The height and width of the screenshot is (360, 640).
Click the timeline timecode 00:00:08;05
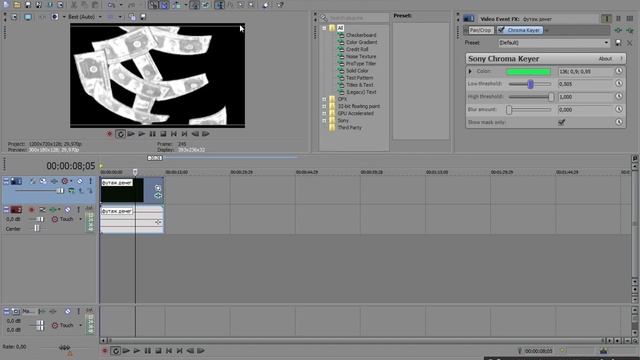[71, 166]
